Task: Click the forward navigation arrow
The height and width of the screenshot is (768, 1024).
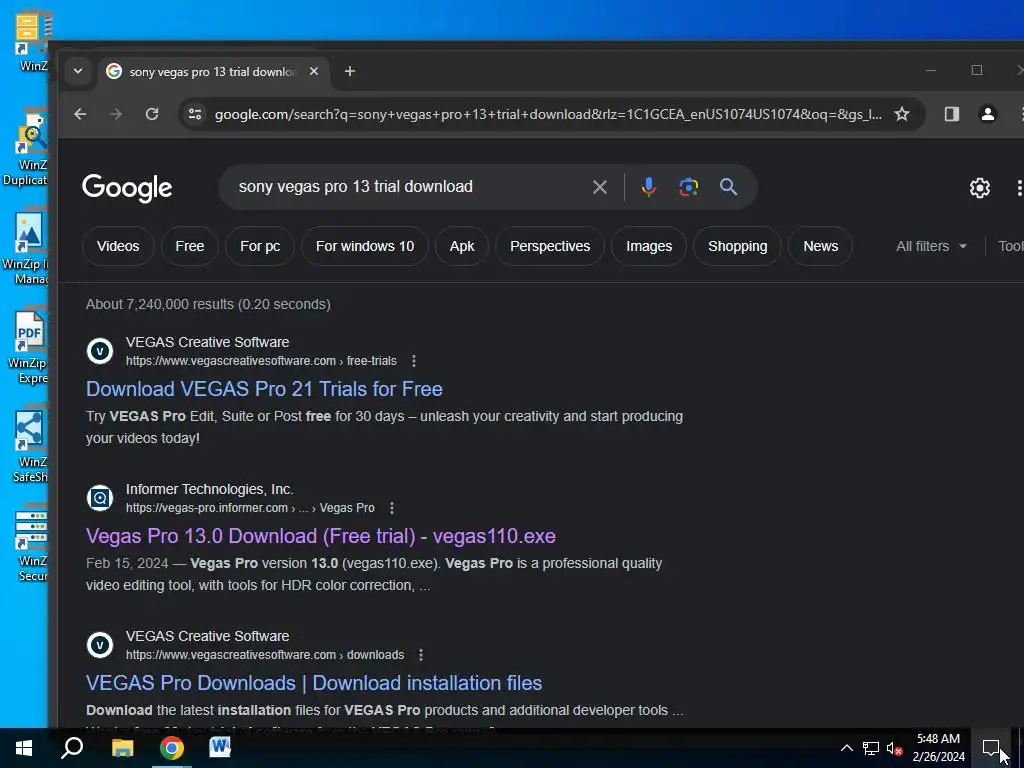Action: pyautogui.click(x=116, y=114)
